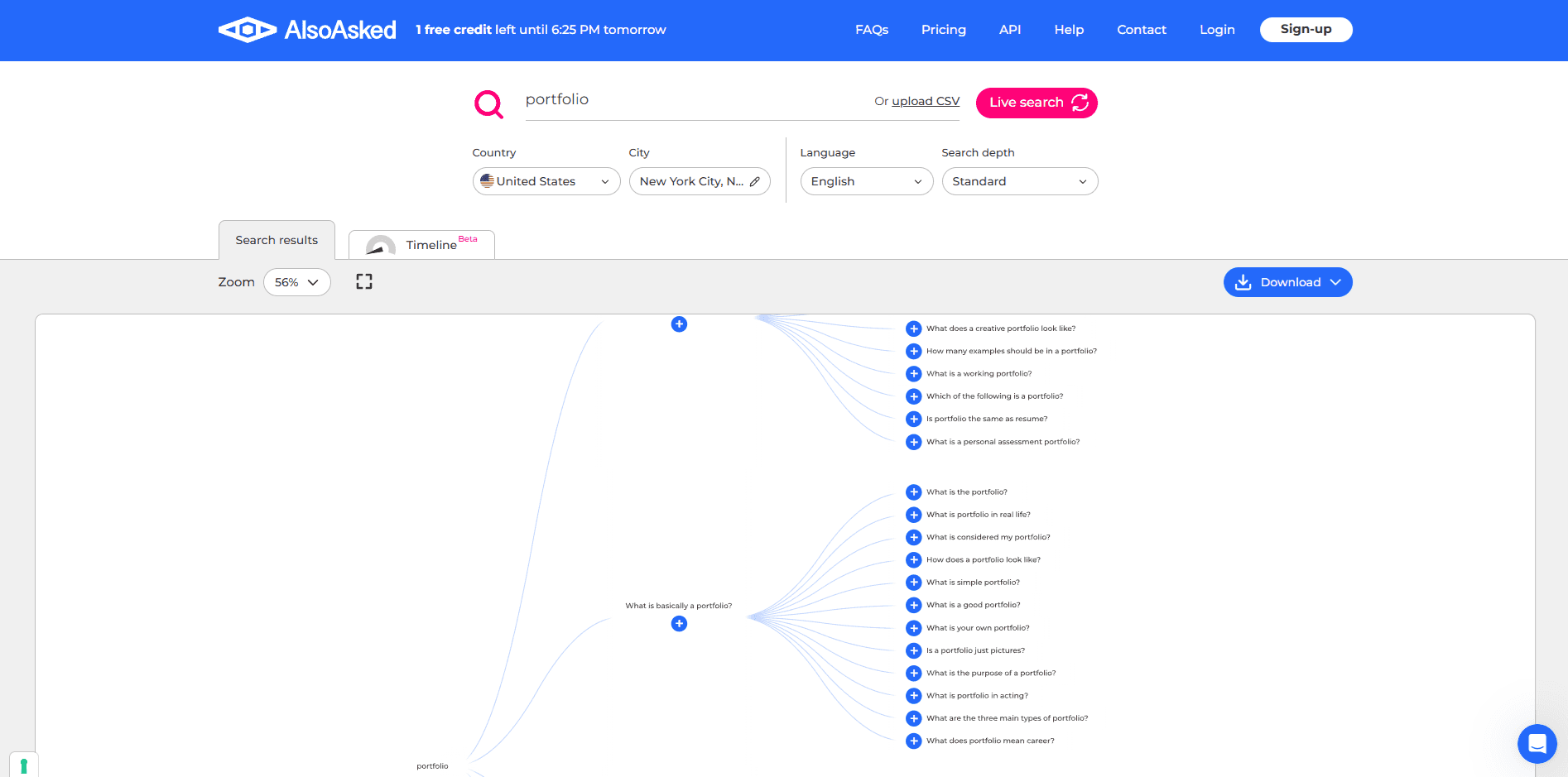This screenshot has height=777, width=1568.
Task: Open the Country dropdown showing United States
Action: tap(546, 182)
